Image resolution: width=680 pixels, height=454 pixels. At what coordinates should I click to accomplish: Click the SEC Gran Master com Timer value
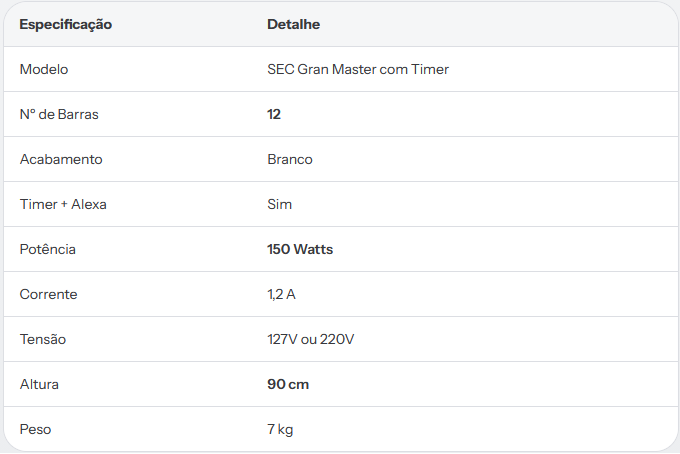[358, 69]
